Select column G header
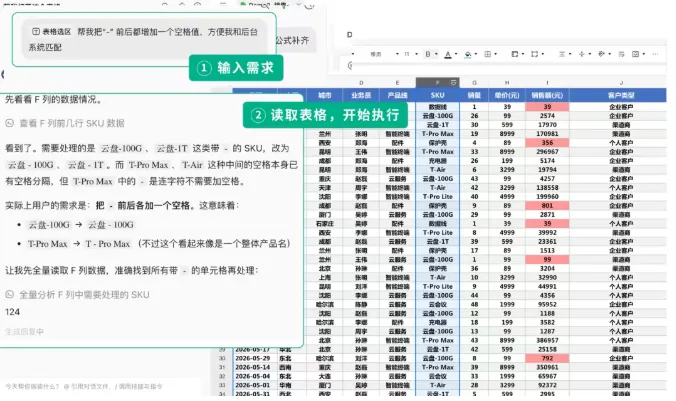The width and height of the screenshot is (676, 401). pyautogui.click(x=474, y=83)
